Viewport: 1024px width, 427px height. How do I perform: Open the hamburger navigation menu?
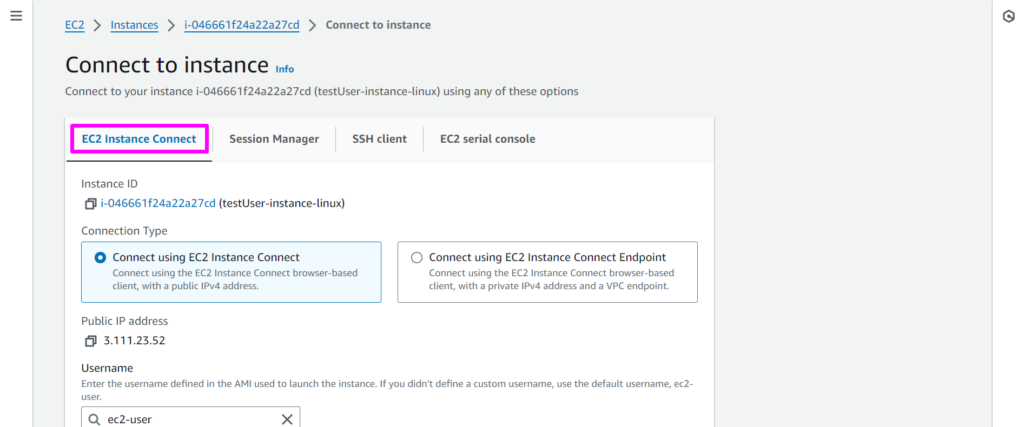tap(16, 17)
